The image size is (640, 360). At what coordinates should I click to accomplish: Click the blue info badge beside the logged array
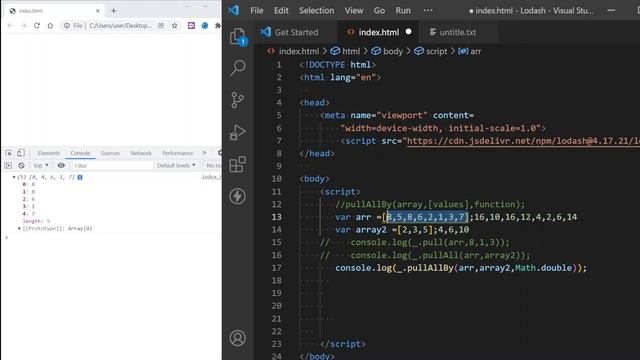pos(80,177)
